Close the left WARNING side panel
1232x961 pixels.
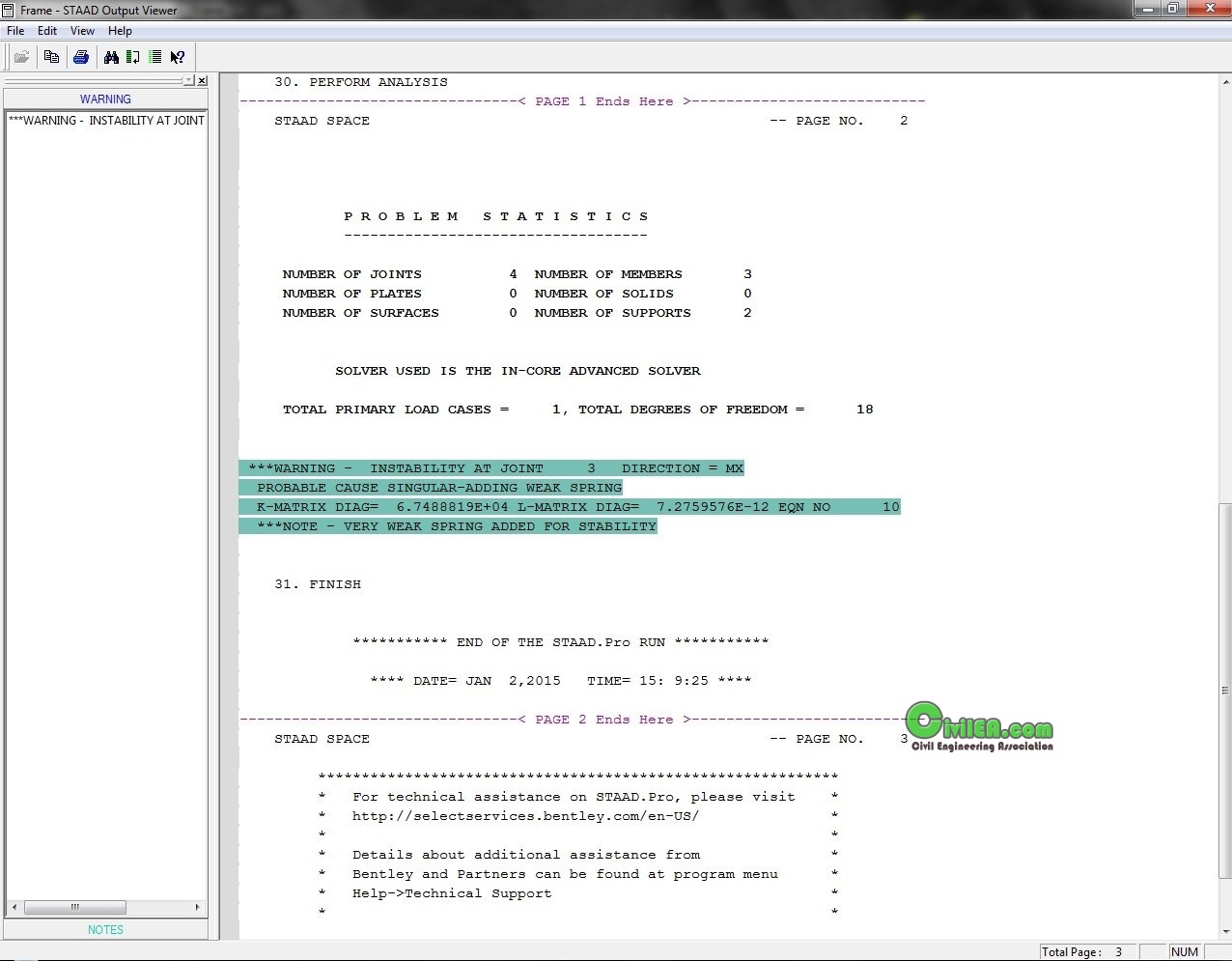[202, 81]
